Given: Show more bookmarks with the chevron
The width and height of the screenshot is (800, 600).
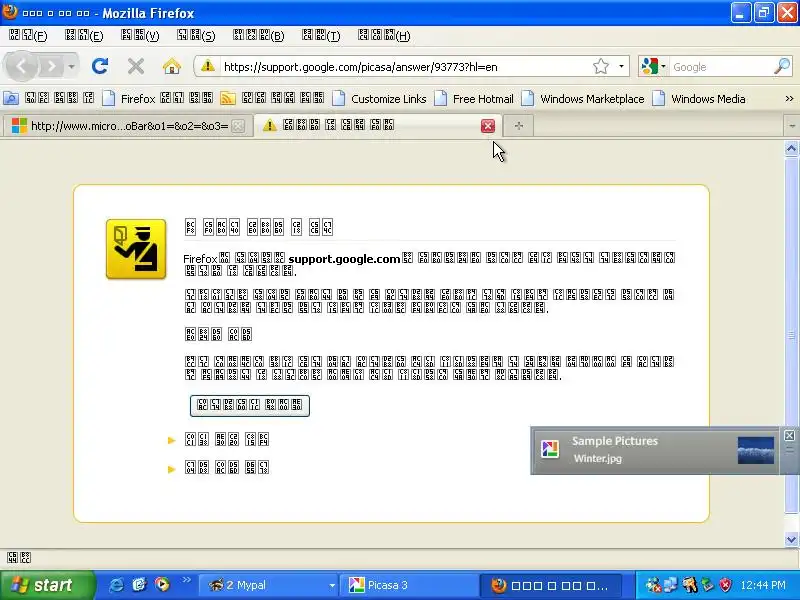Looking at the screenshot, I should 789,98.
